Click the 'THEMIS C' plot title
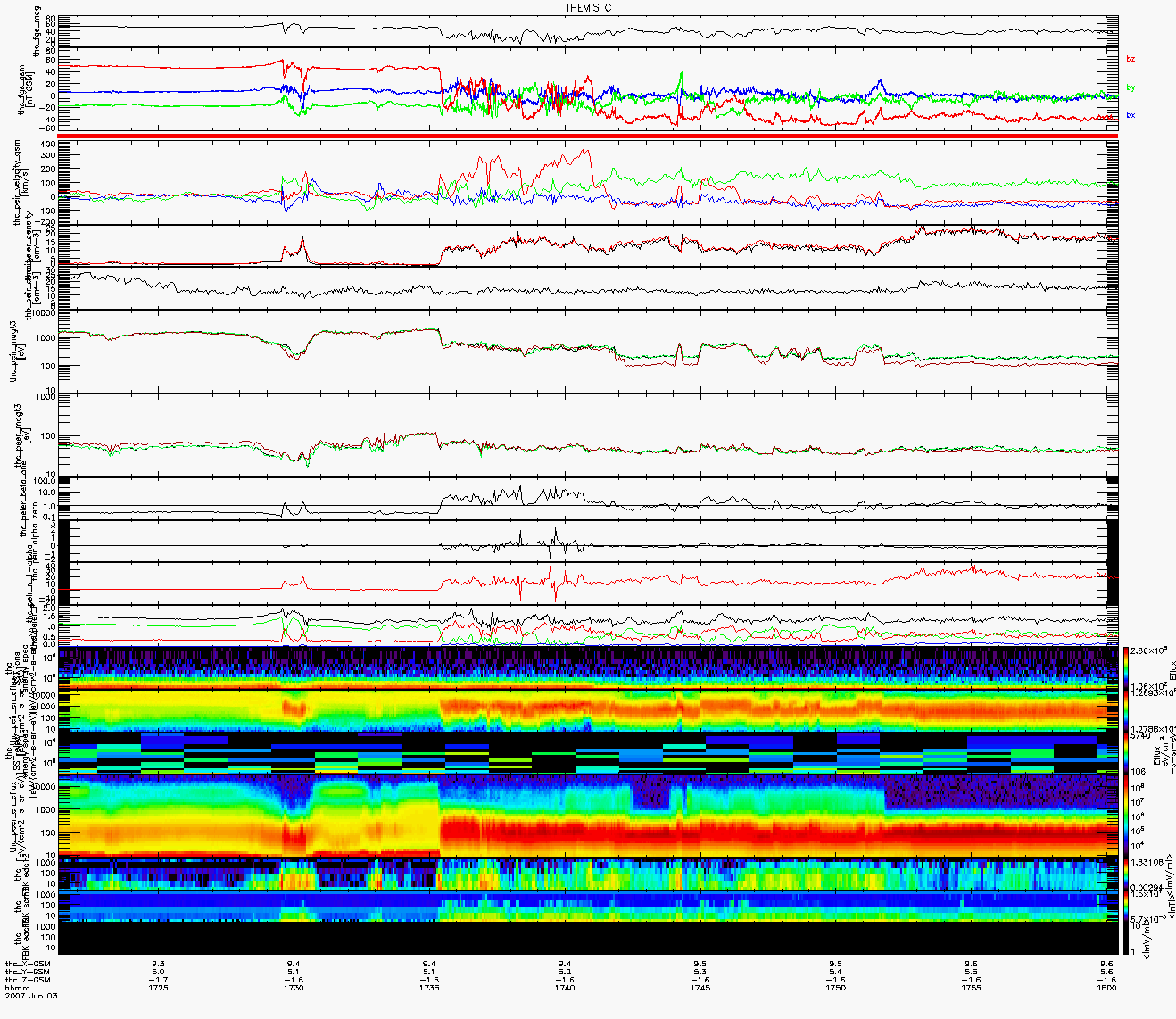The image size is (1176, 1019). (x=588, y=7)
